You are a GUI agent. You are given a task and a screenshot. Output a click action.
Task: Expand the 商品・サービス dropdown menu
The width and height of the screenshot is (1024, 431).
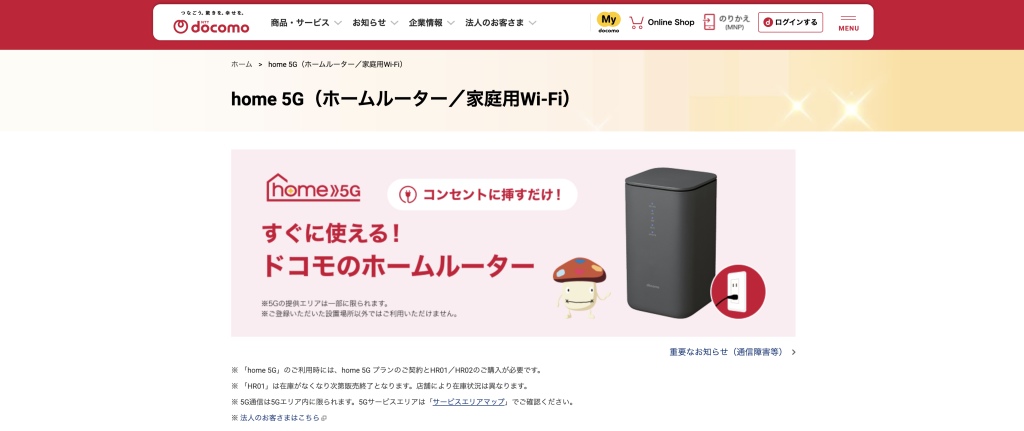click(306, 22)
